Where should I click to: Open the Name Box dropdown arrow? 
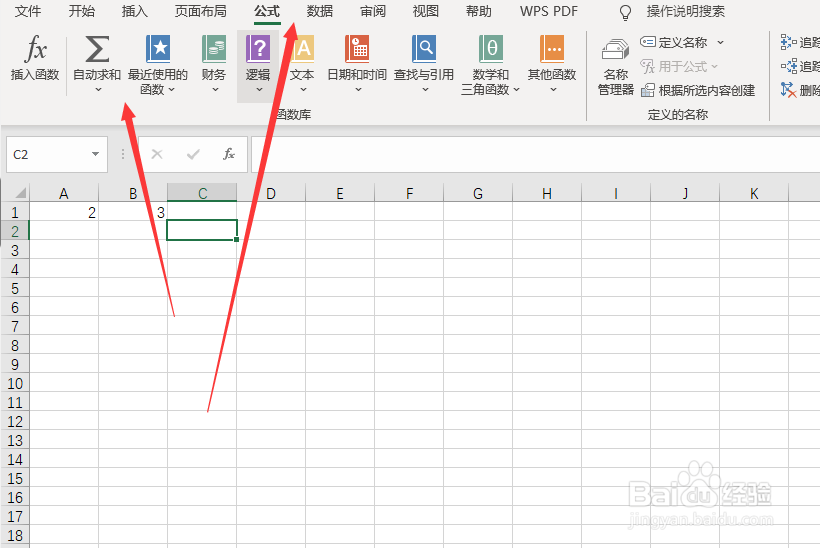coord(95,154)
